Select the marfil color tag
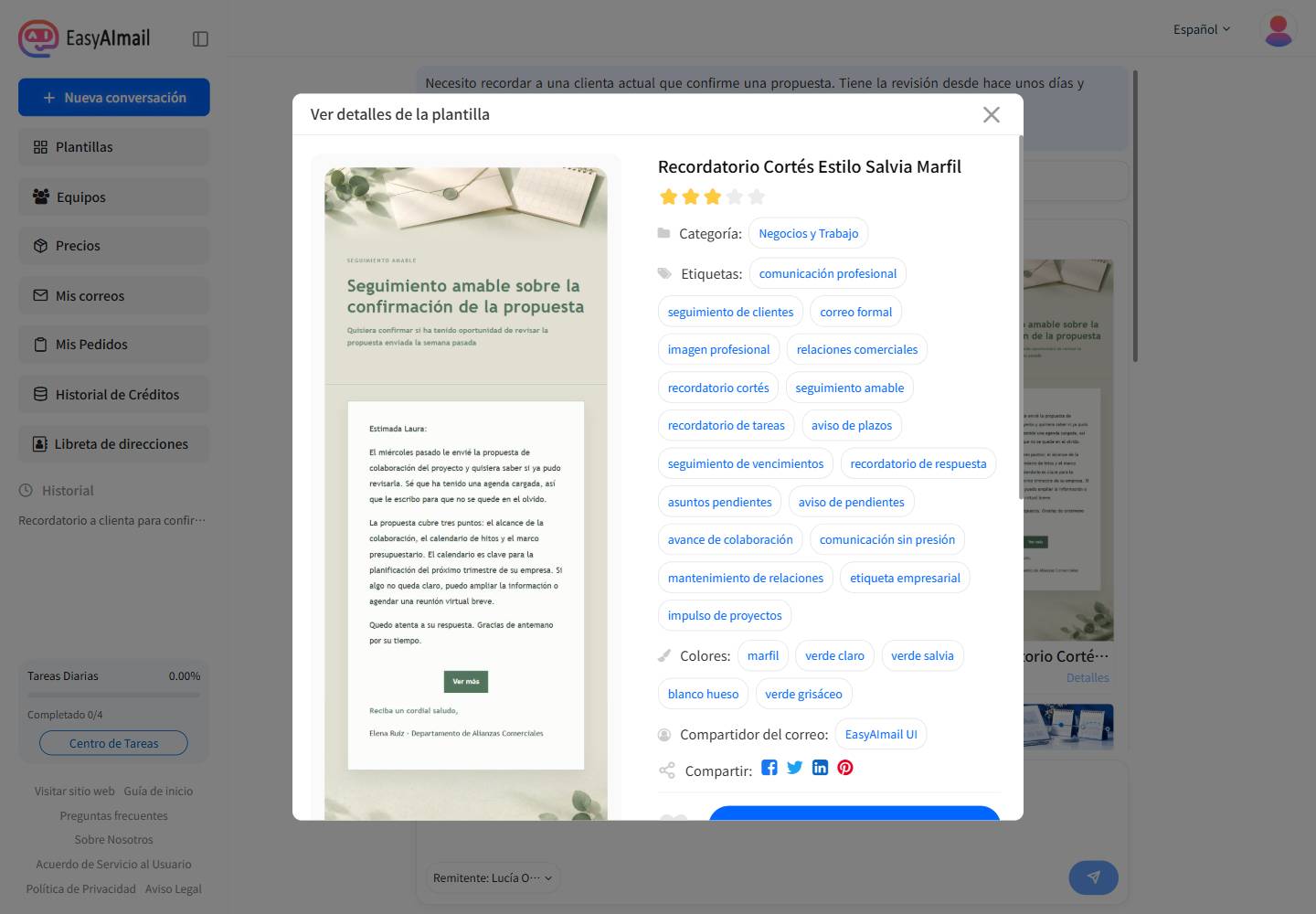The height and width of the screenshot is (914, 1316). coord(763,655)
